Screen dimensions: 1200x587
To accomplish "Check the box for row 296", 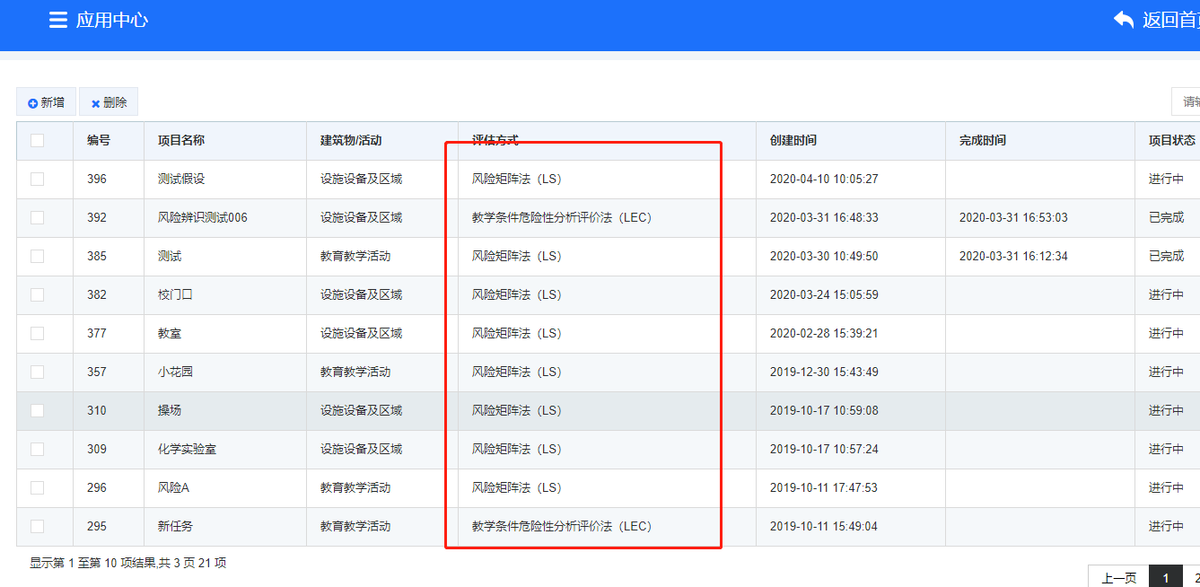I will tap(37, 488).
